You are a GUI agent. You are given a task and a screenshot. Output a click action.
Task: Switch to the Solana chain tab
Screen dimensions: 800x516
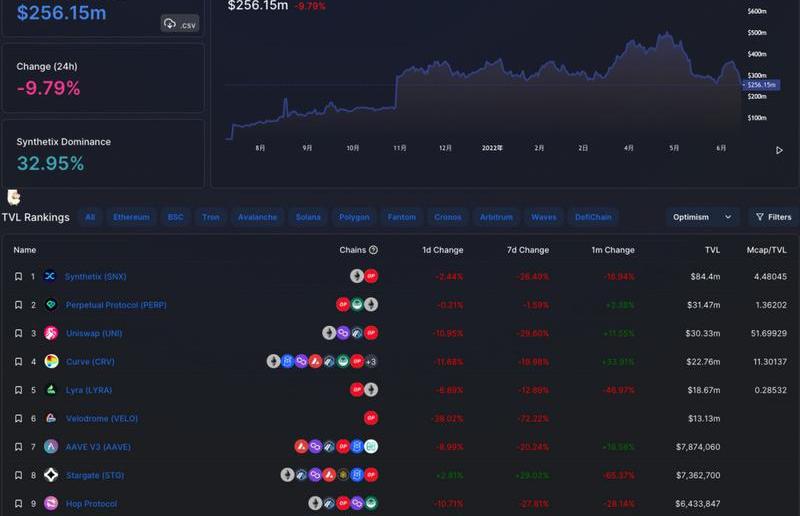pos(308,217)
